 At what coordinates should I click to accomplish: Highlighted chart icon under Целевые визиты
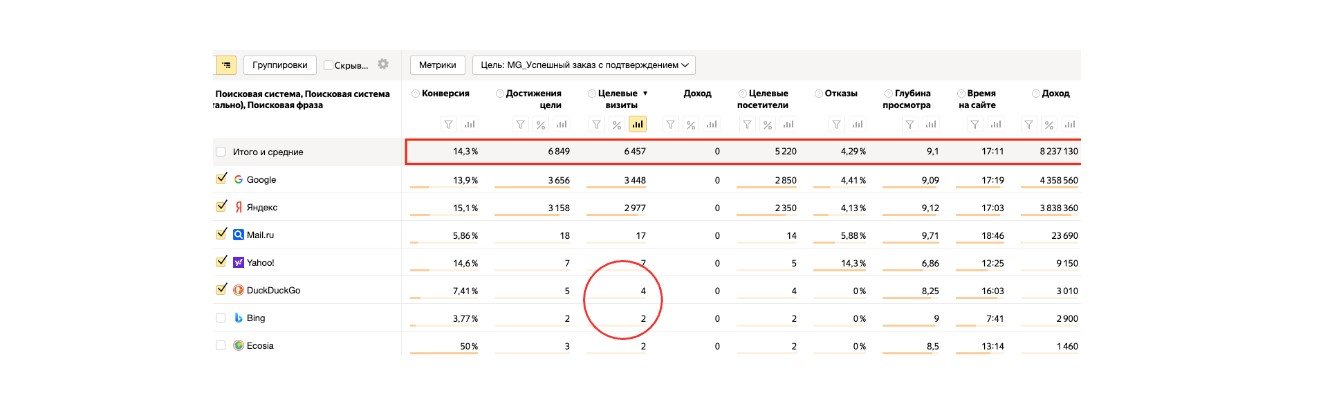638,124
